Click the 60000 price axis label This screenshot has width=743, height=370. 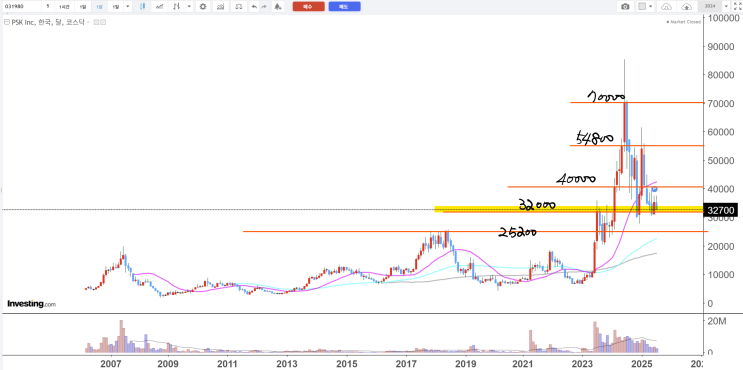point(721,132)
